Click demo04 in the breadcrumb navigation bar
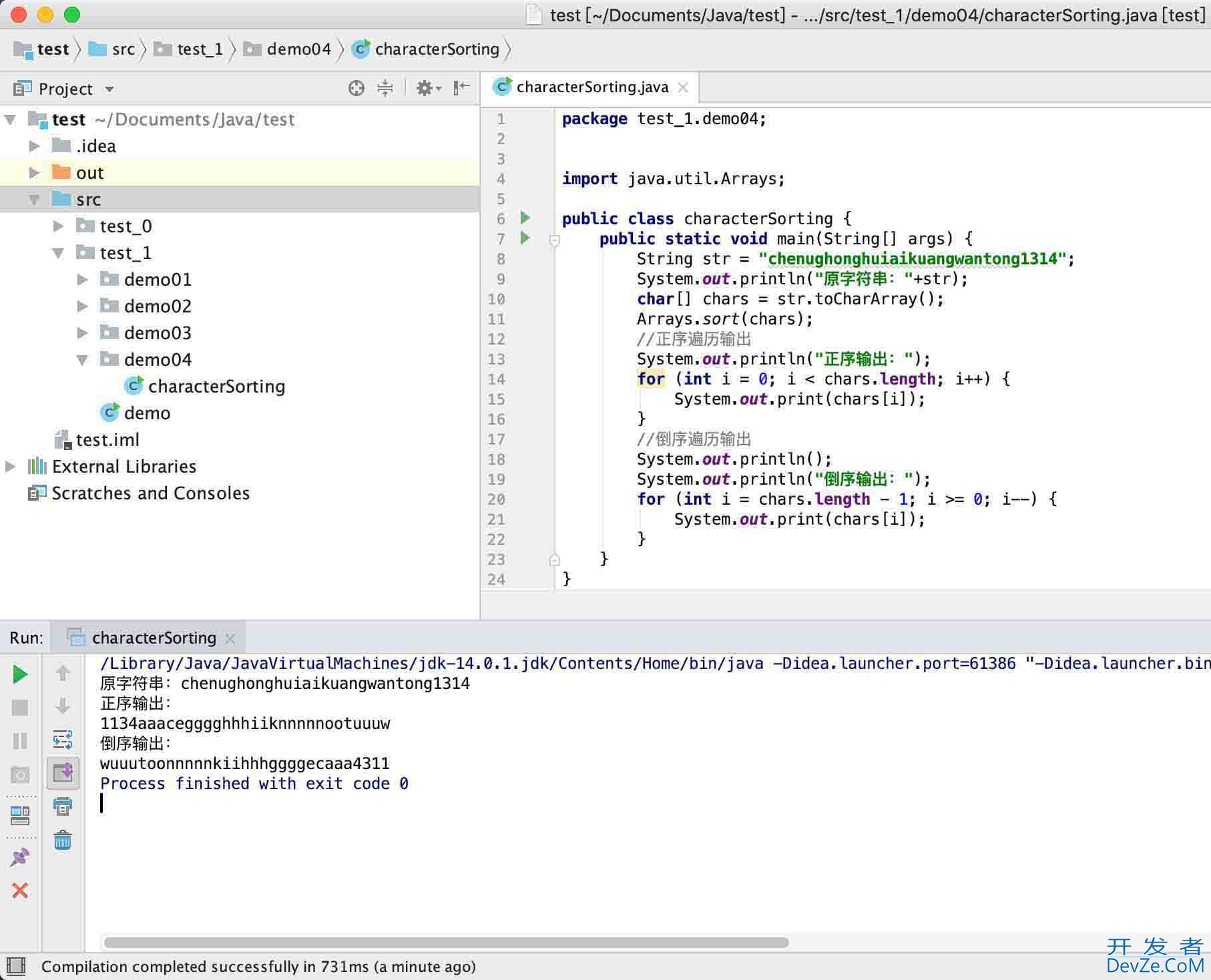 (298, 49)
